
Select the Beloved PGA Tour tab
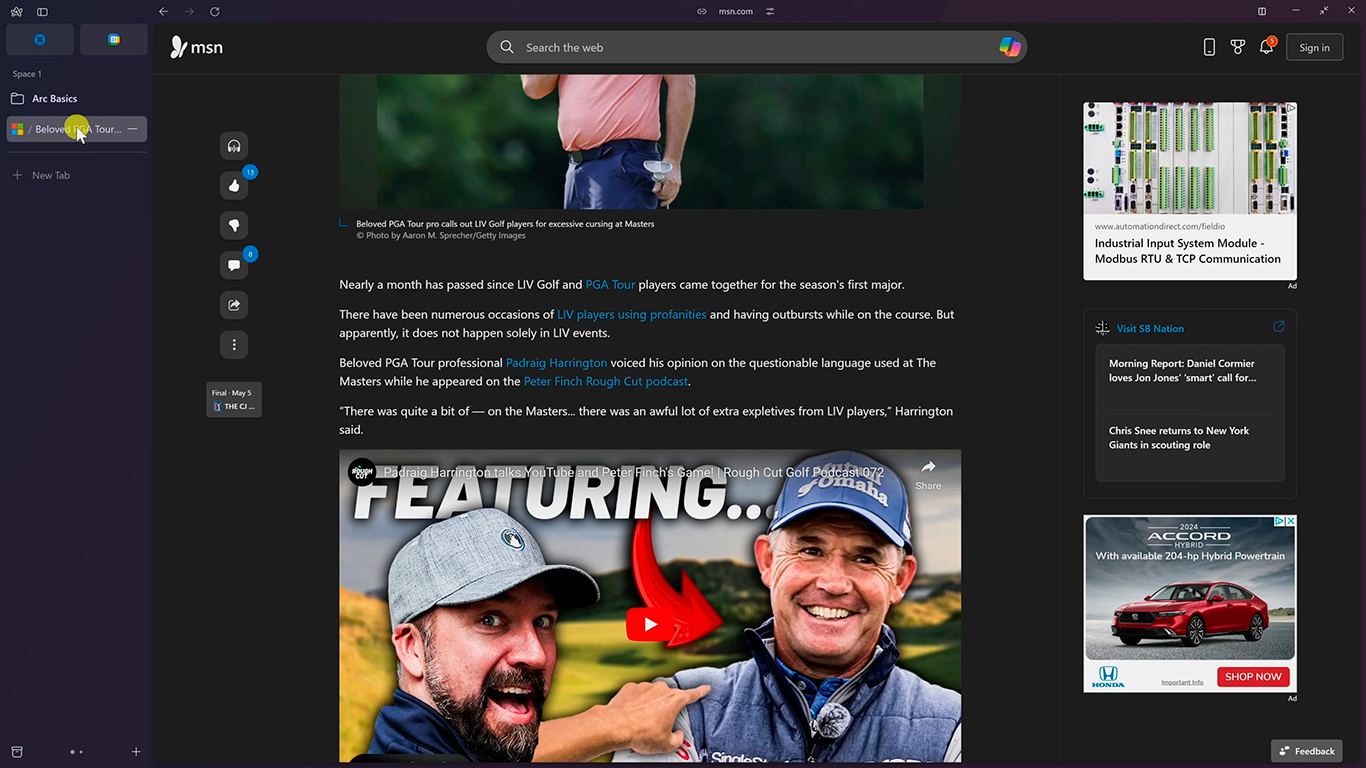76,129
